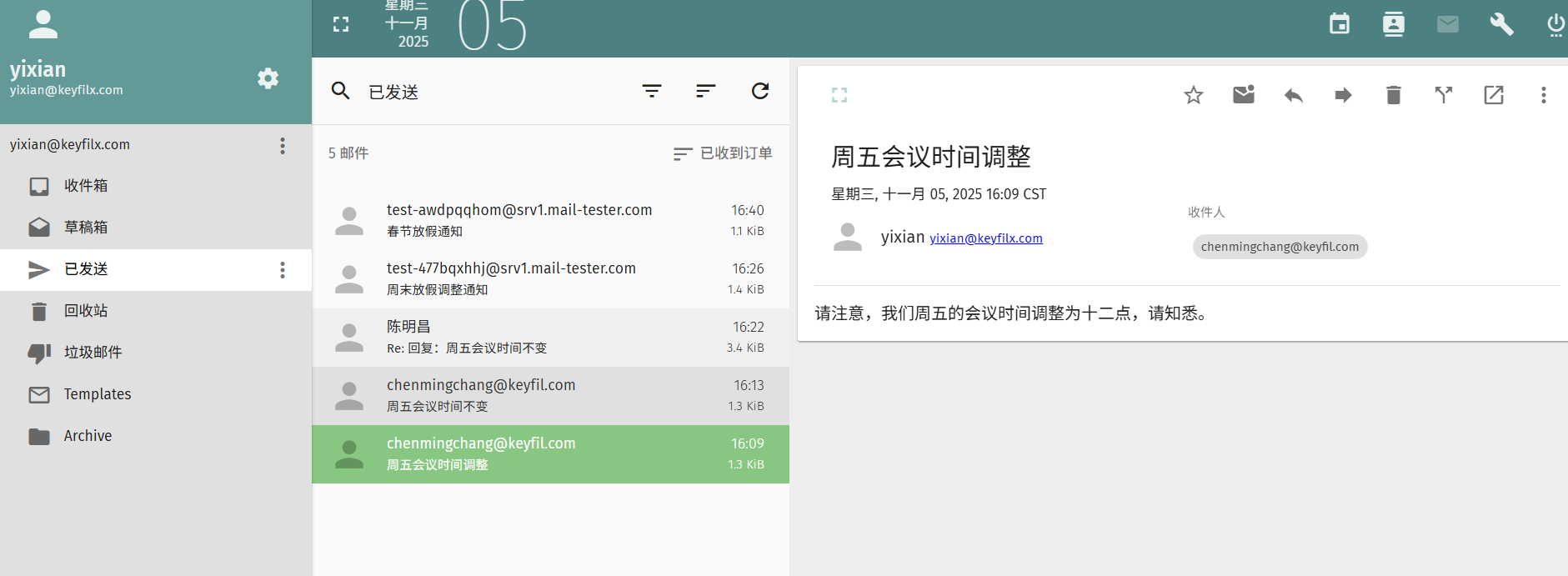Open the address book contacts icon
The width and height of the screenshot is (1568, 576).
1393,24
